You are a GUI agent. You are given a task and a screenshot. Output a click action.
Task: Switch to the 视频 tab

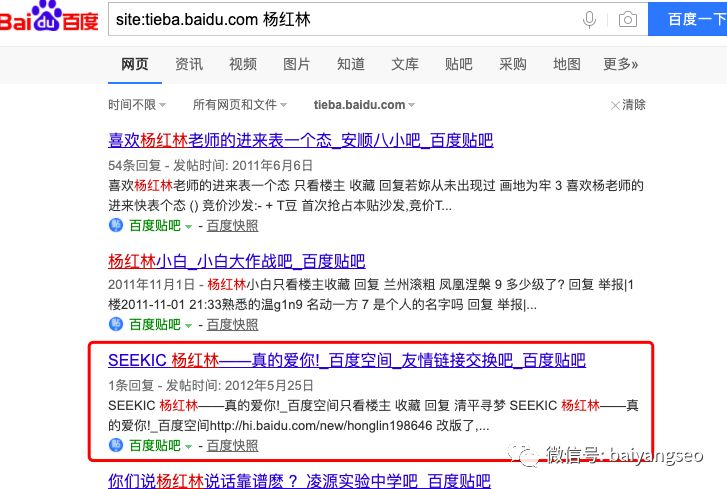243,64
